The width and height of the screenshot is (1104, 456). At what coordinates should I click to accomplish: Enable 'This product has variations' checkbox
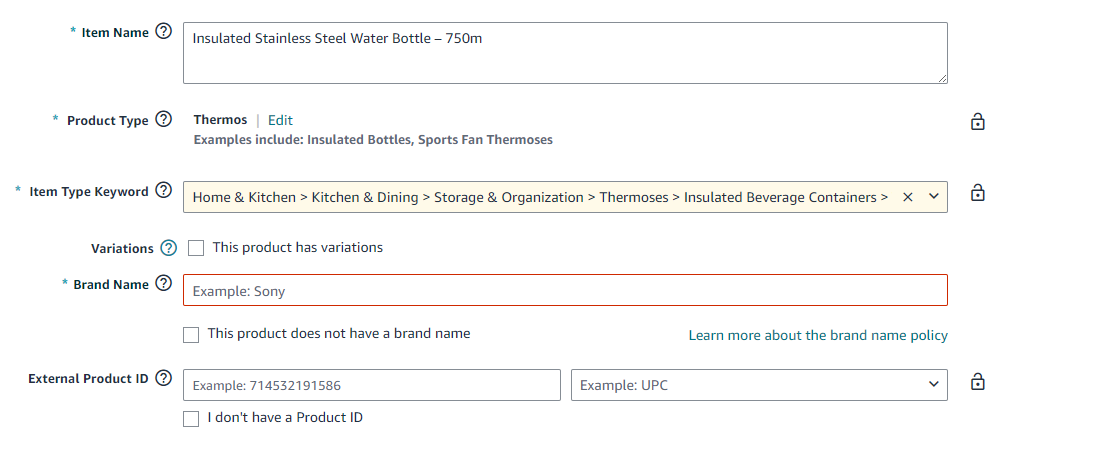coord(196,248)
